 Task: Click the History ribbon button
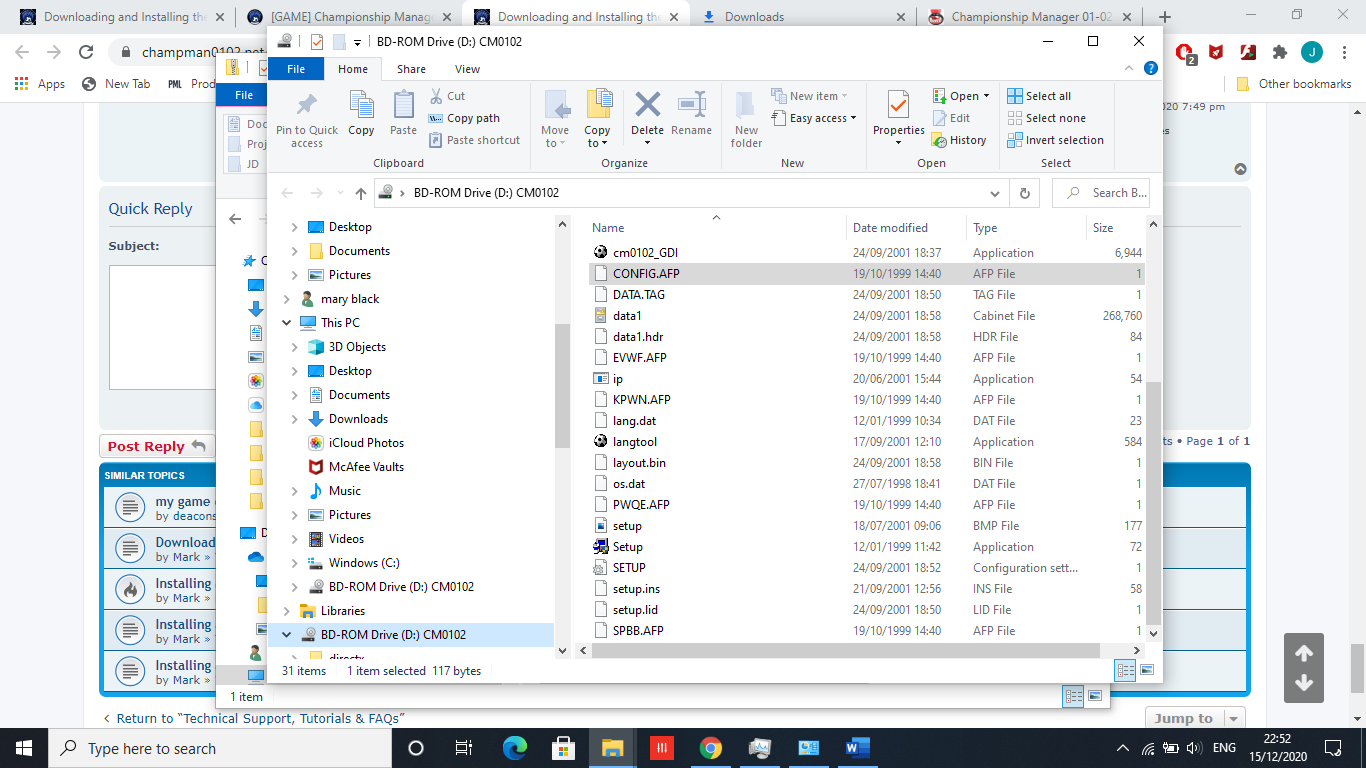[959, 140]
